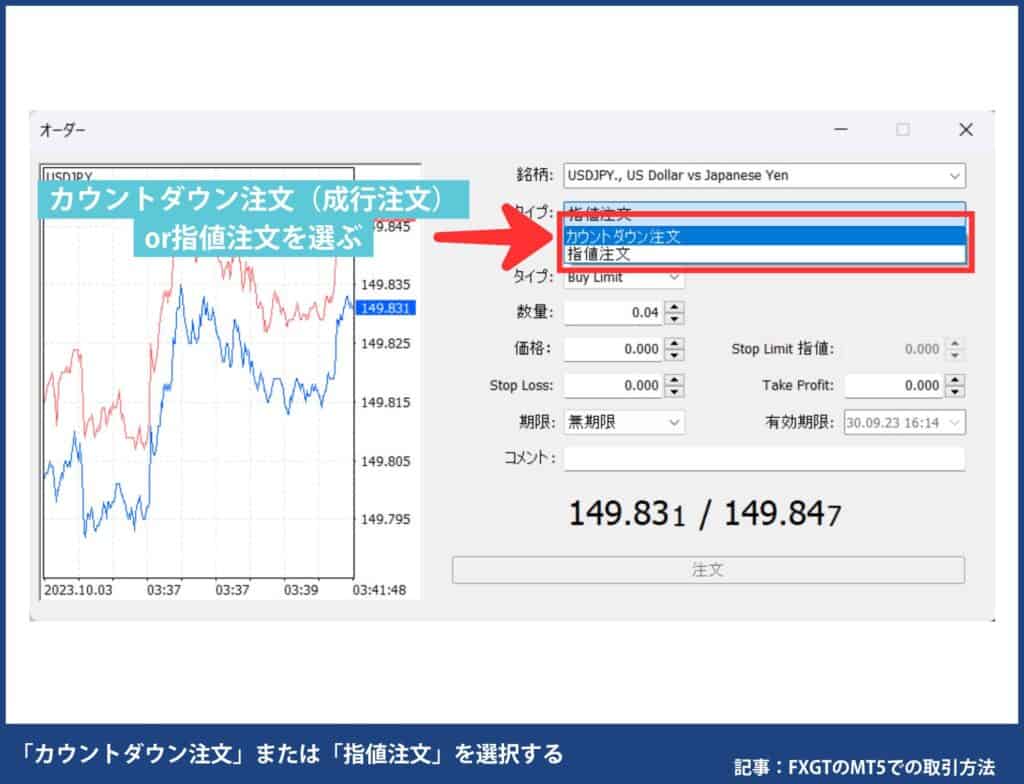The image size is (1024, 784).
Task: Click the 指値注文 type combo box header
Action: [x=764, y=213]
